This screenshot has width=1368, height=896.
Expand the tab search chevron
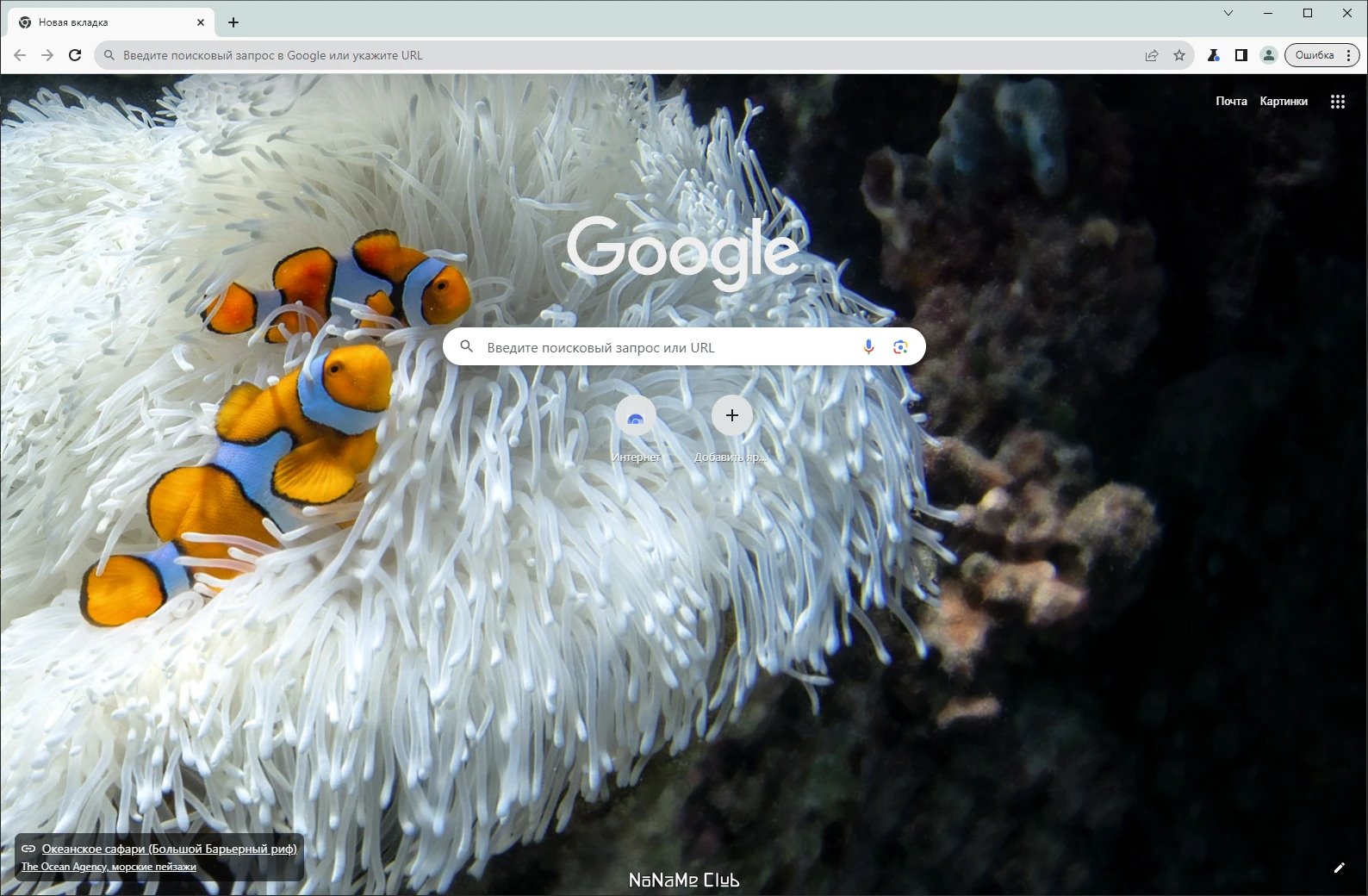pyautogui.click(x=1228, y=13)
